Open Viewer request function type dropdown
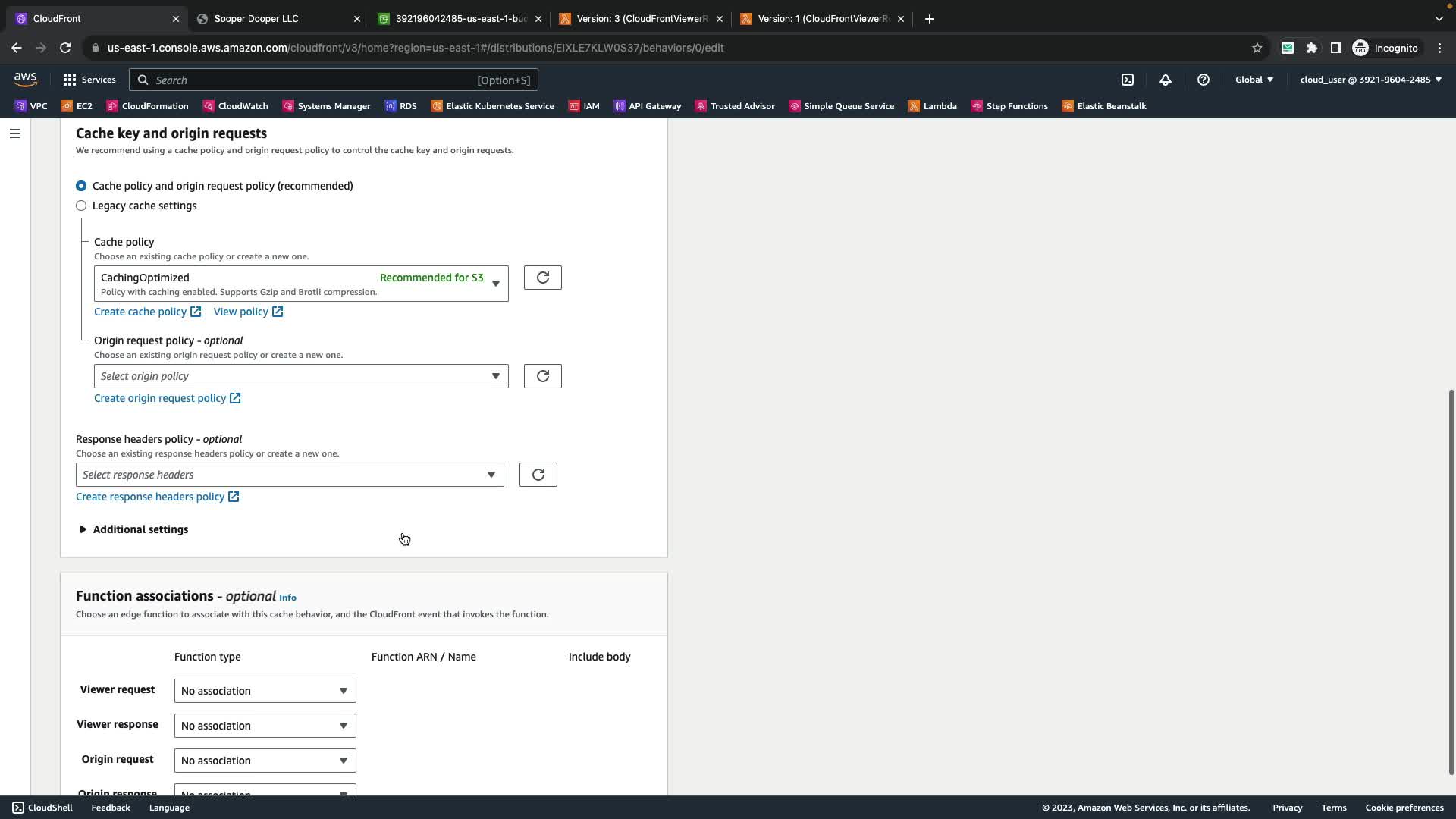1456x819 pixels. [265, 691]
